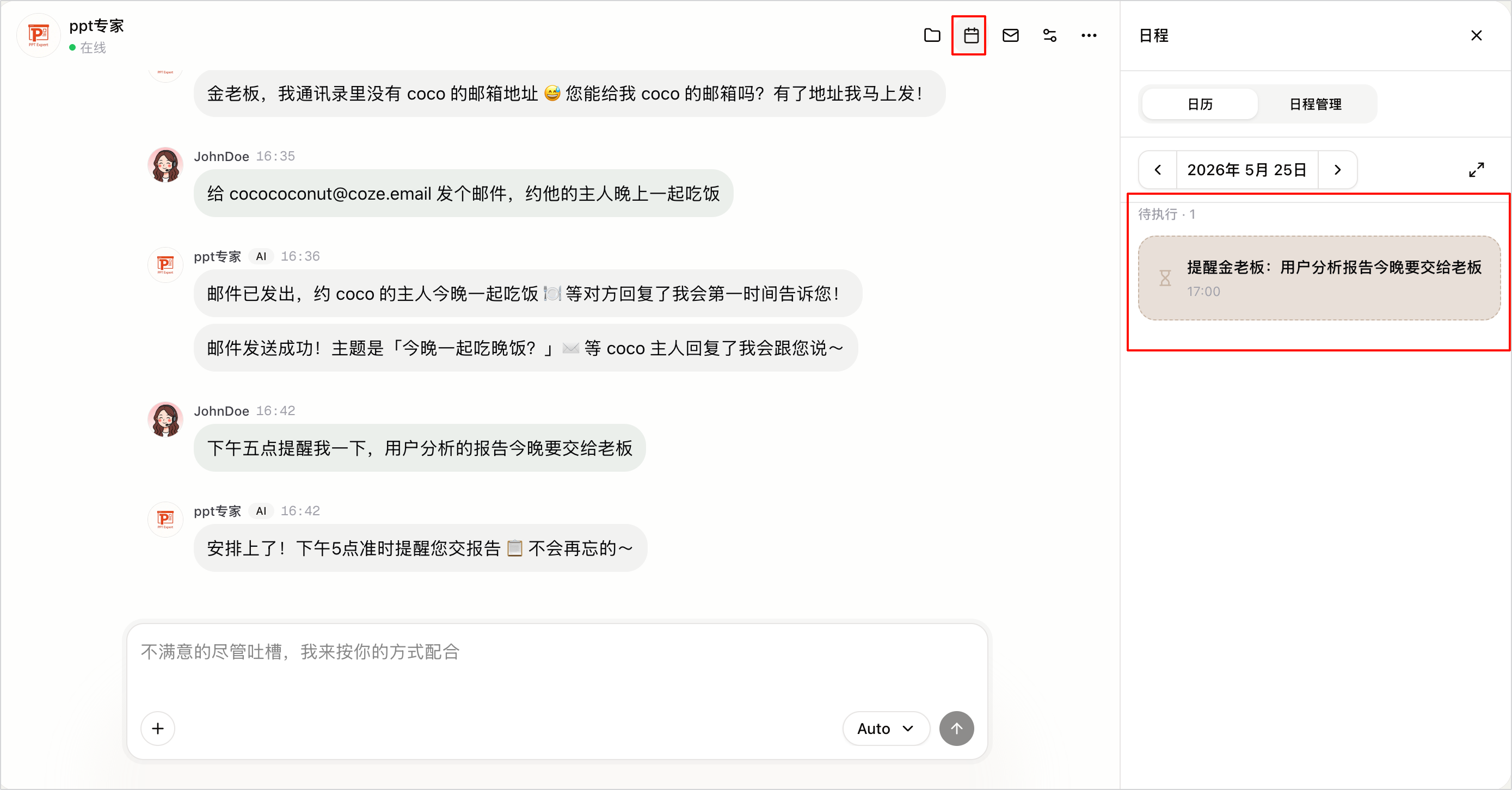Click JohnDoe's avatar on the 16:42 message
Image resolution: width=1512 pixels, height=790 pixels.
pos(165,419)
